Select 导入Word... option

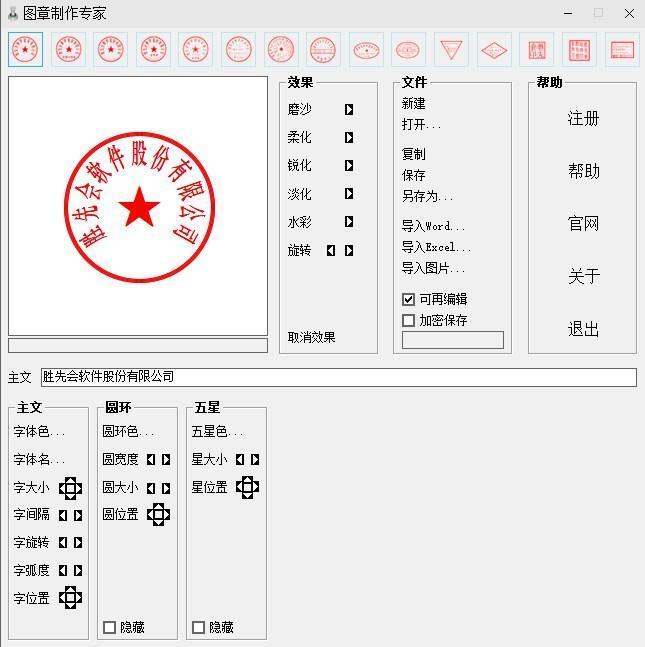[433, 226]
